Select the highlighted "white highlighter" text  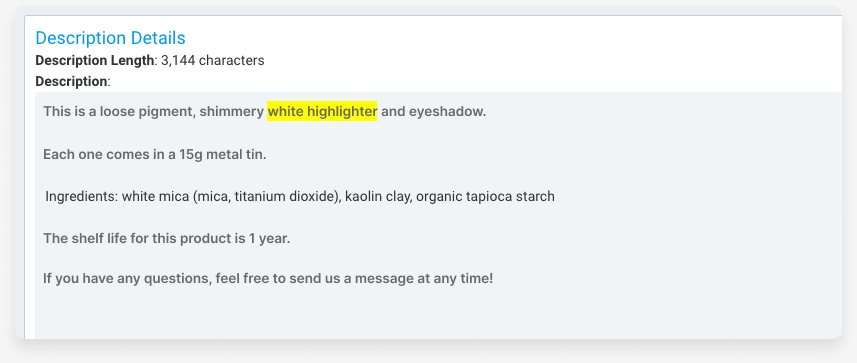(322, 112)
